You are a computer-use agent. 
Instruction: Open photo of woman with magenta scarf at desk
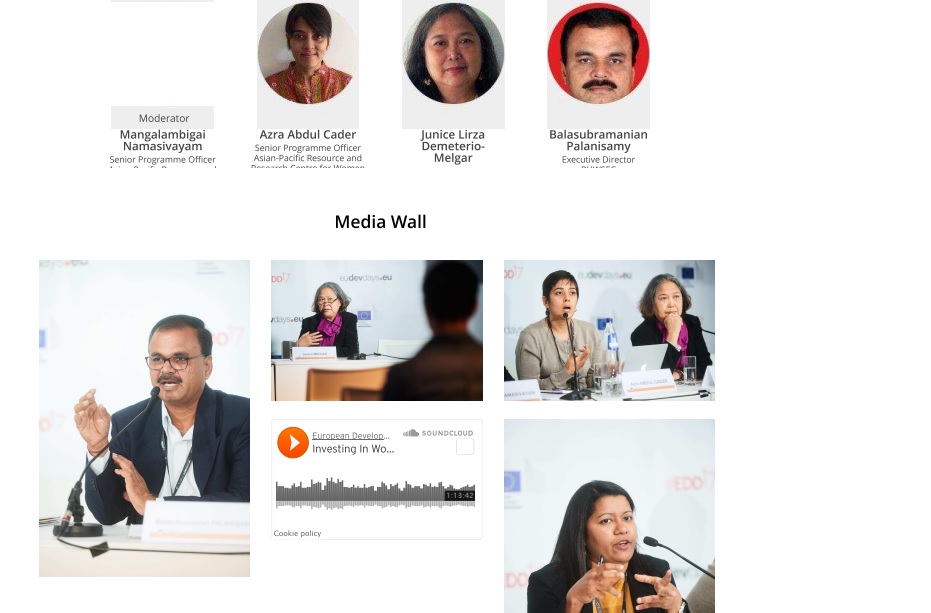(x=377, y=330)
